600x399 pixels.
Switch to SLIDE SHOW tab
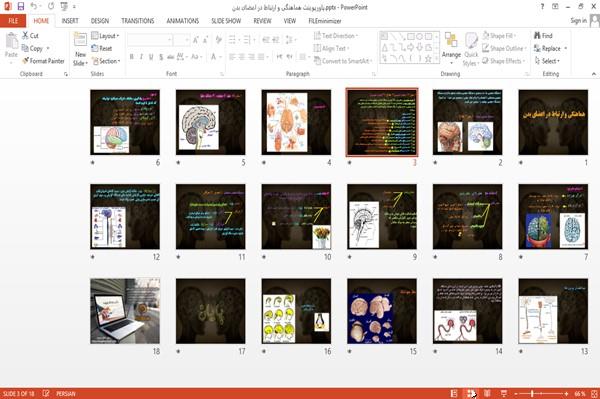[x=226, y=21]
